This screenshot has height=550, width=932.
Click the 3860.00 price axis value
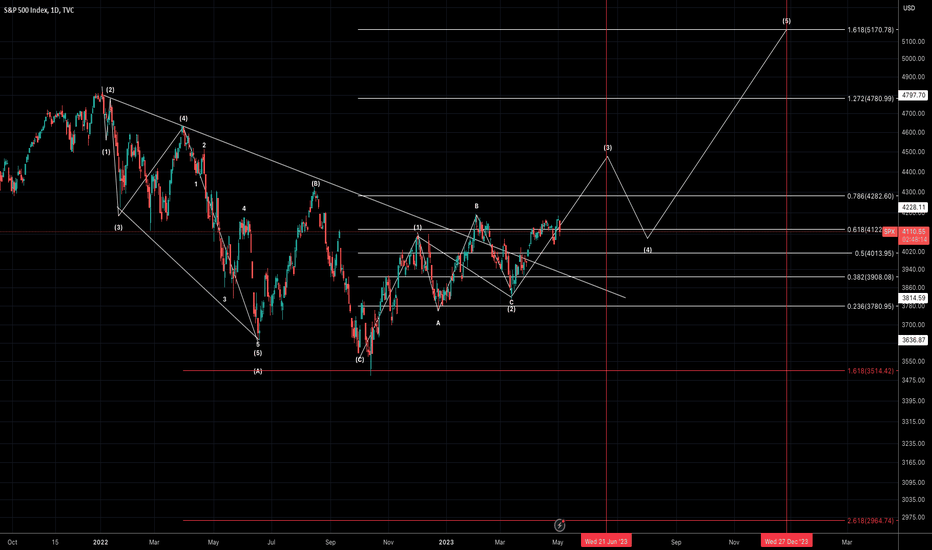(x=913, y=288)
